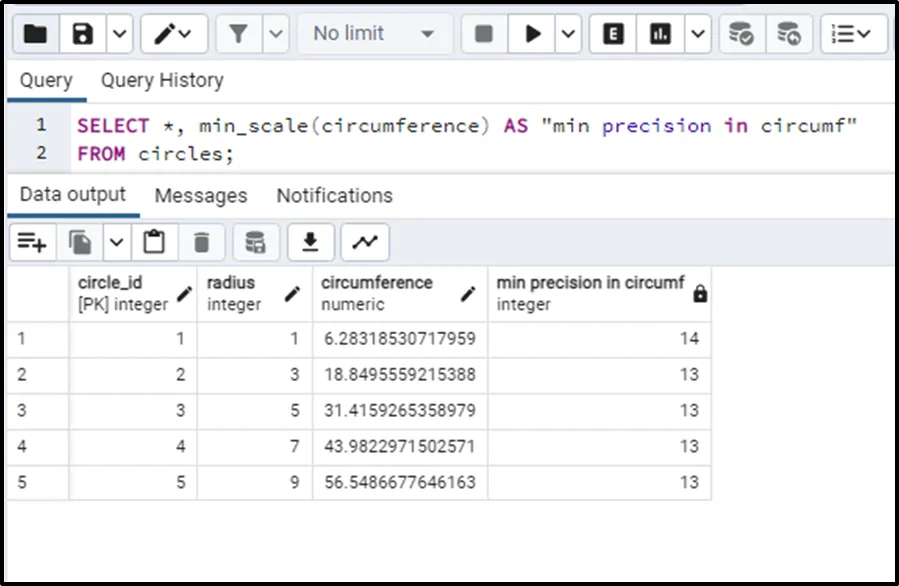The image size is (899, 586).
Task: Run the query with Execute button
Action: [533, 34]
